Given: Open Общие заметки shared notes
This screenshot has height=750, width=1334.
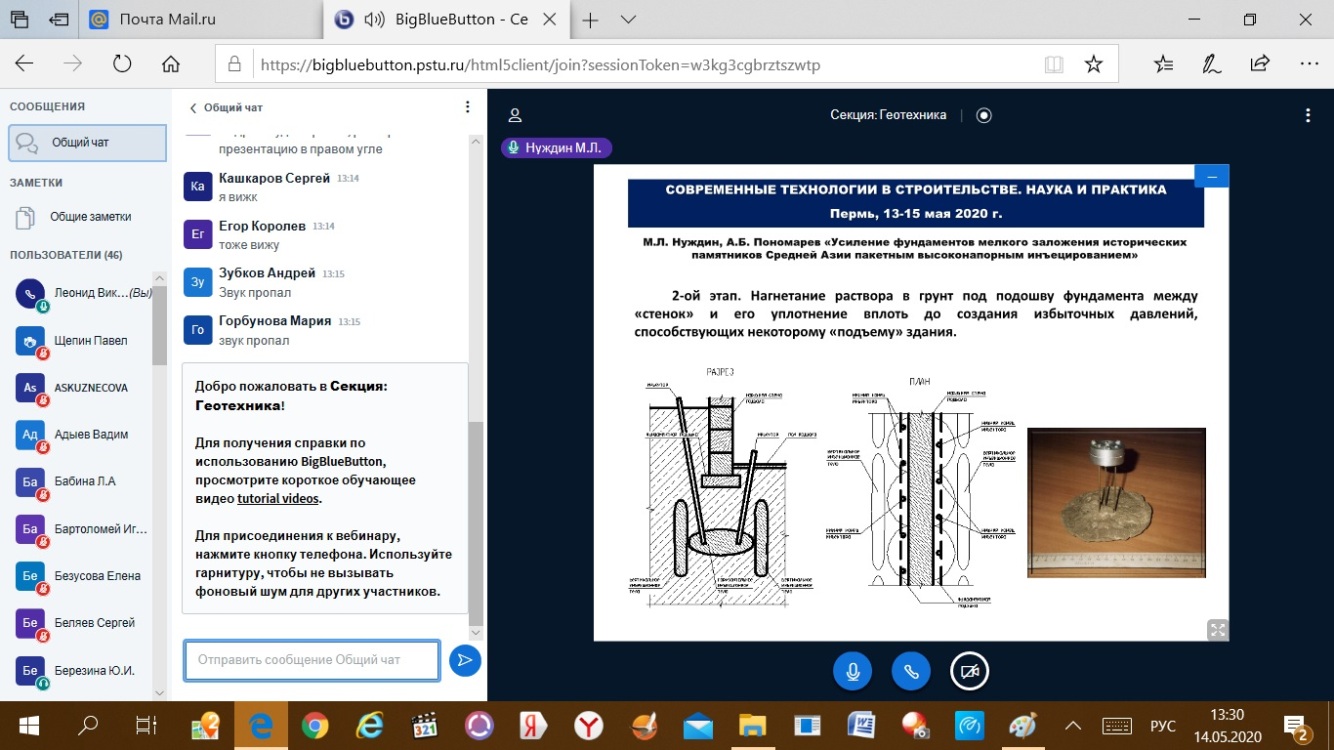Looking at the screenshot, I should pos(88,217).
